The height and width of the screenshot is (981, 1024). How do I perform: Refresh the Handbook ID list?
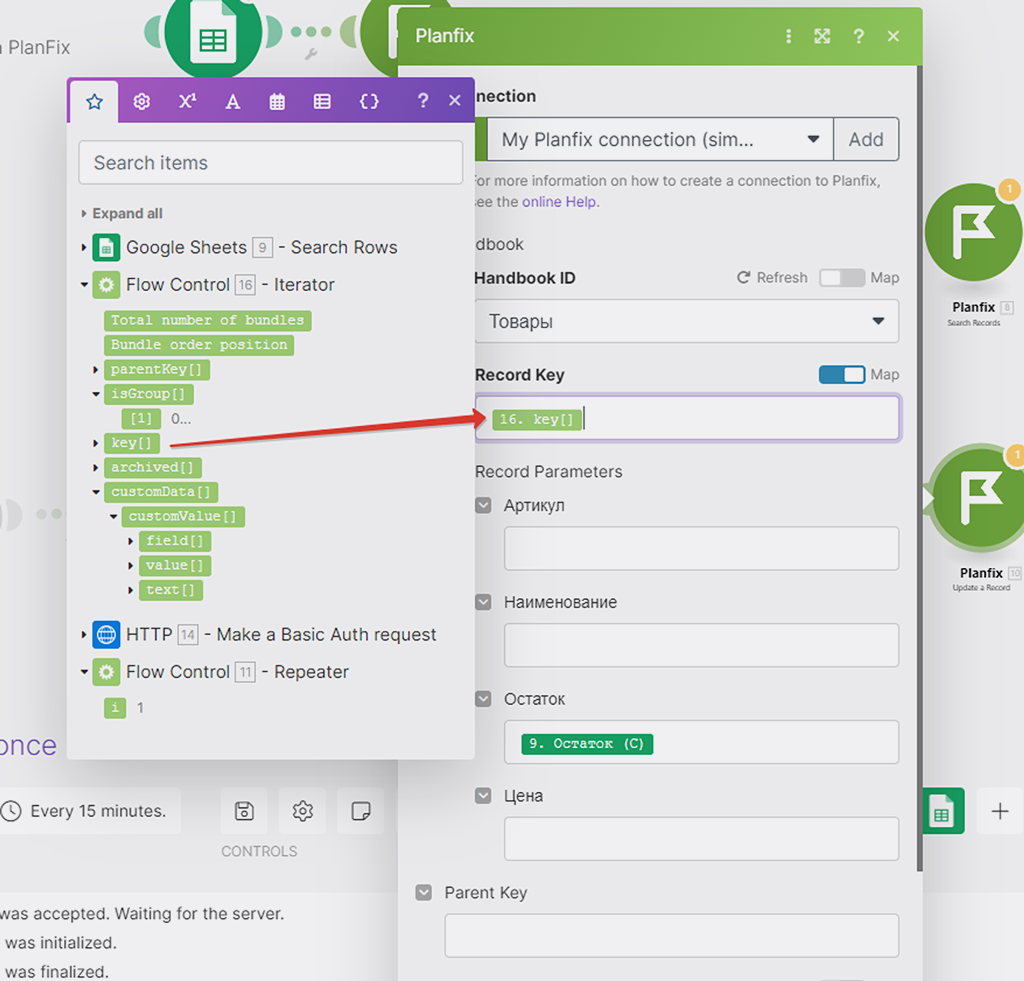772,278
